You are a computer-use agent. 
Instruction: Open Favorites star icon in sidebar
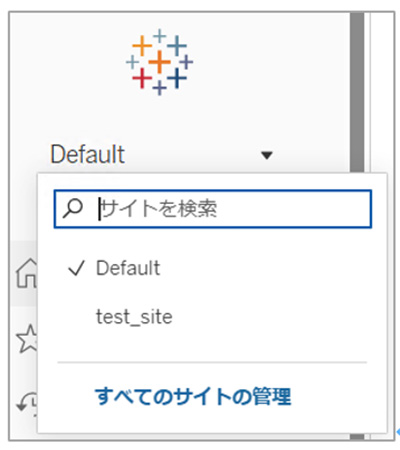(x=27, y=338)
